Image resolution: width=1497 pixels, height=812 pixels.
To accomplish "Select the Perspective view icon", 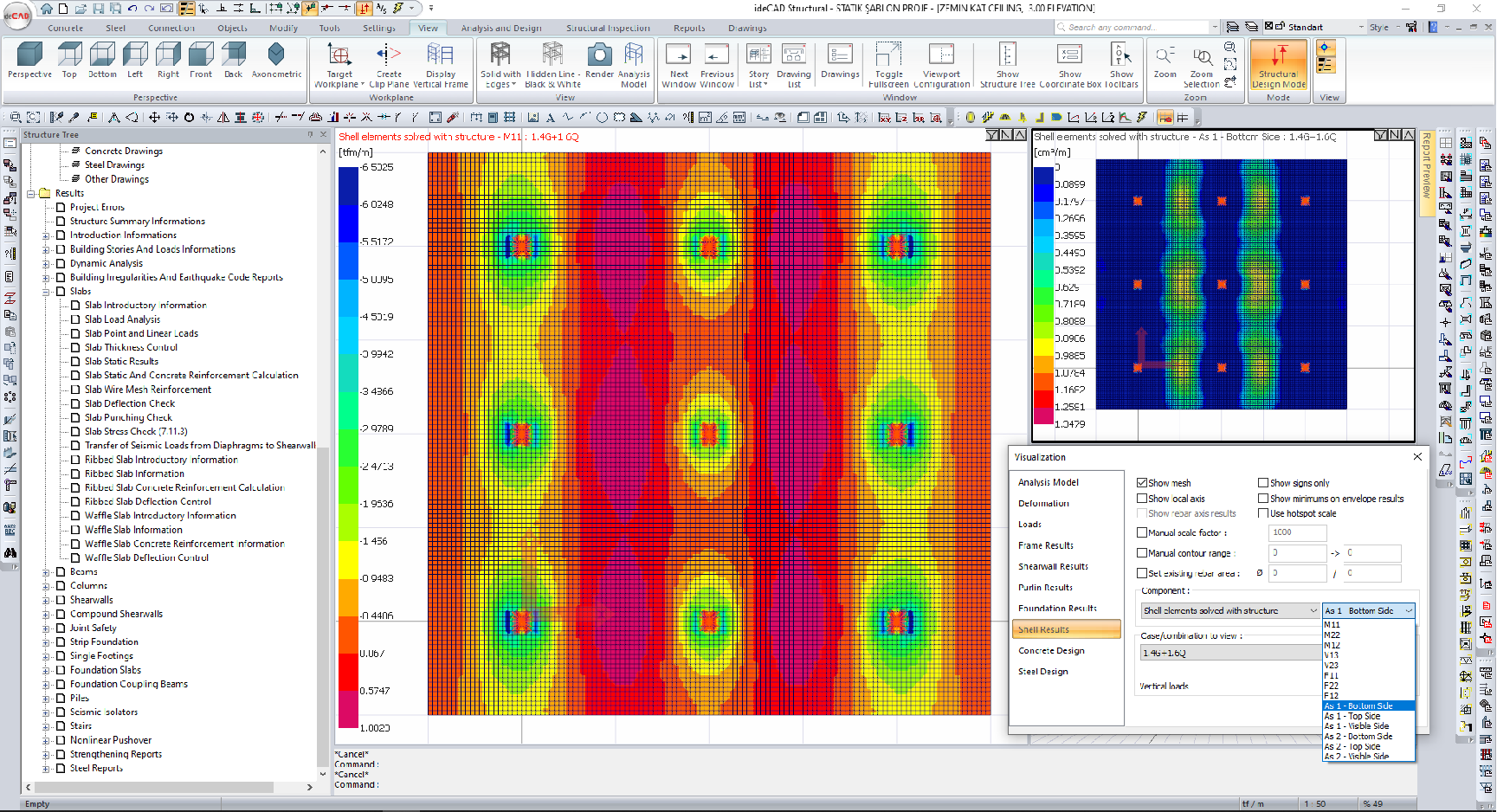I will coord(29,61).
